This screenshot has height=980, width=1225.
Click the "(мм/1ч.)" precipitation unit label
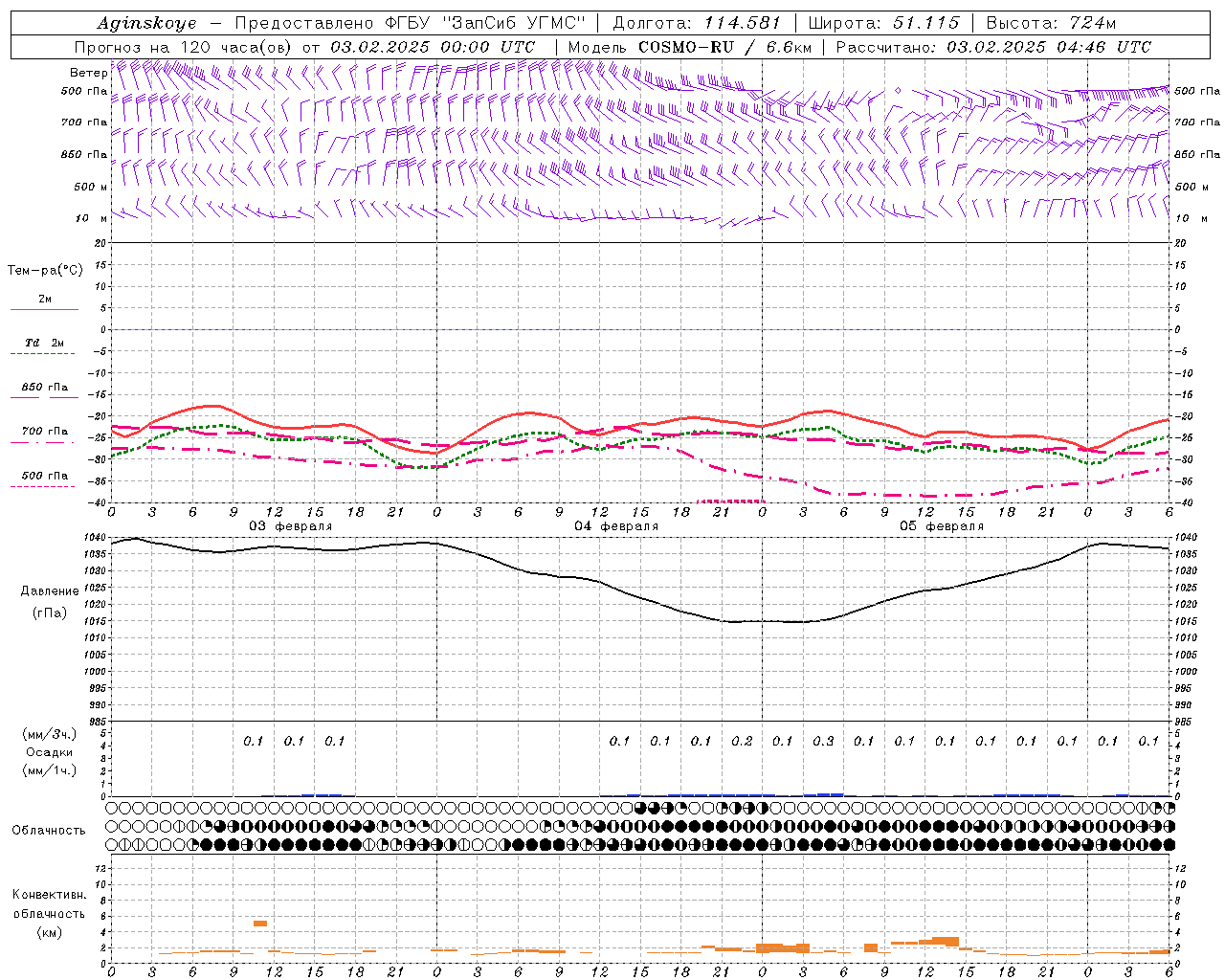pos(49,770)
